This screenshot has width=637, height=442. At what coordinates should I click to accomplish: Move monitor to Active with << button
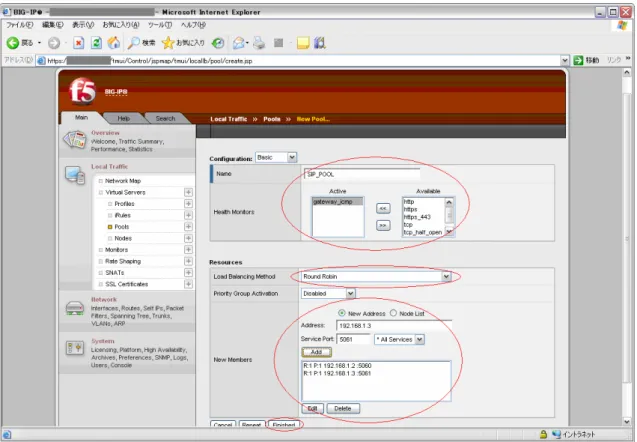pos(383,208)
